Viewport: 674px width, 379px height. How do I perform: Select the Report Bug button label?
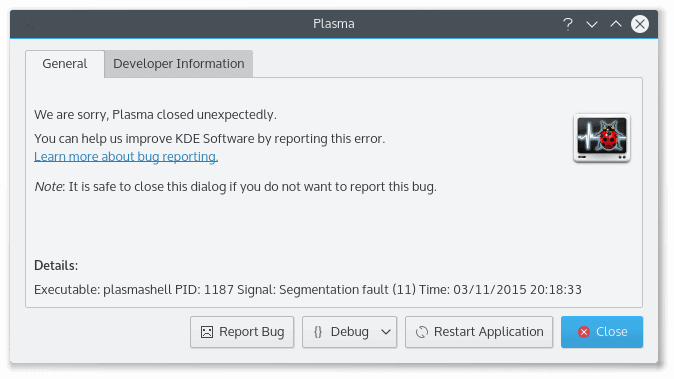251,332
